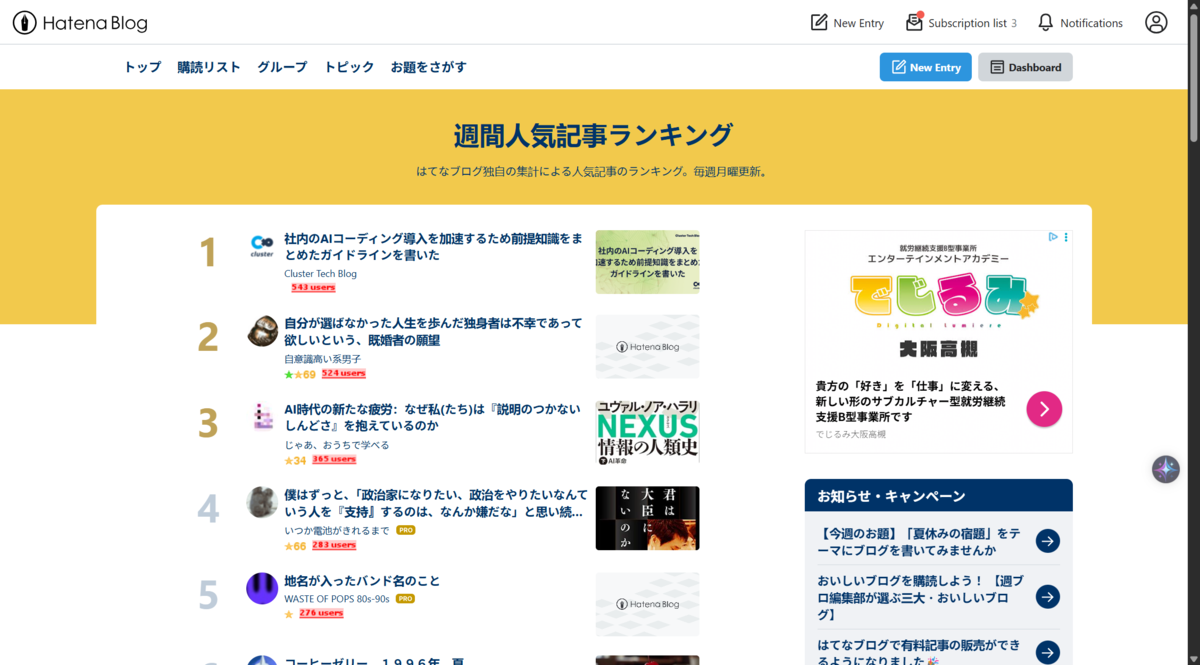The width and height of the screenshot is (1200, 665).
Task: Click the ad info triangle icon
Action: [x=1053, y=238]
